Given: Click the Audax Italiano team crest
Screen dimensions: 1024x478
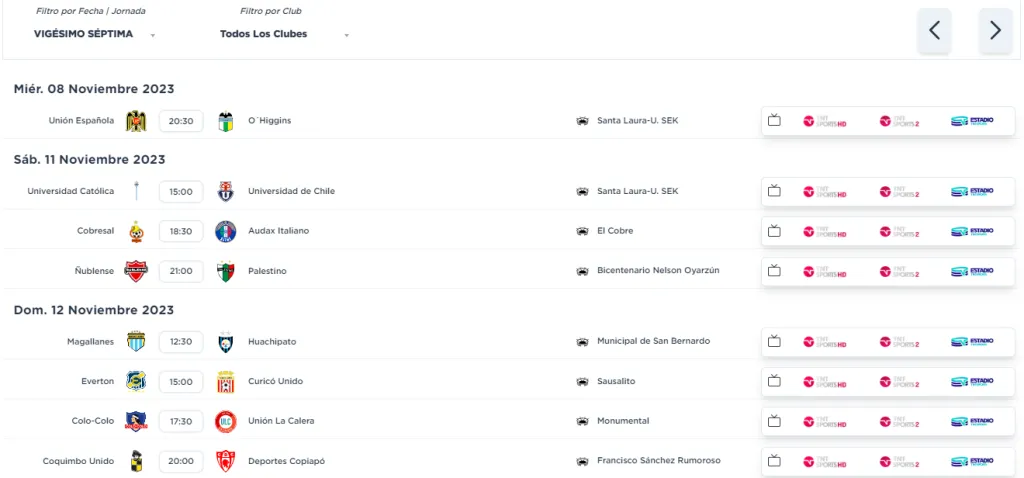Looking at the screenshot, I should pos(226,231).
